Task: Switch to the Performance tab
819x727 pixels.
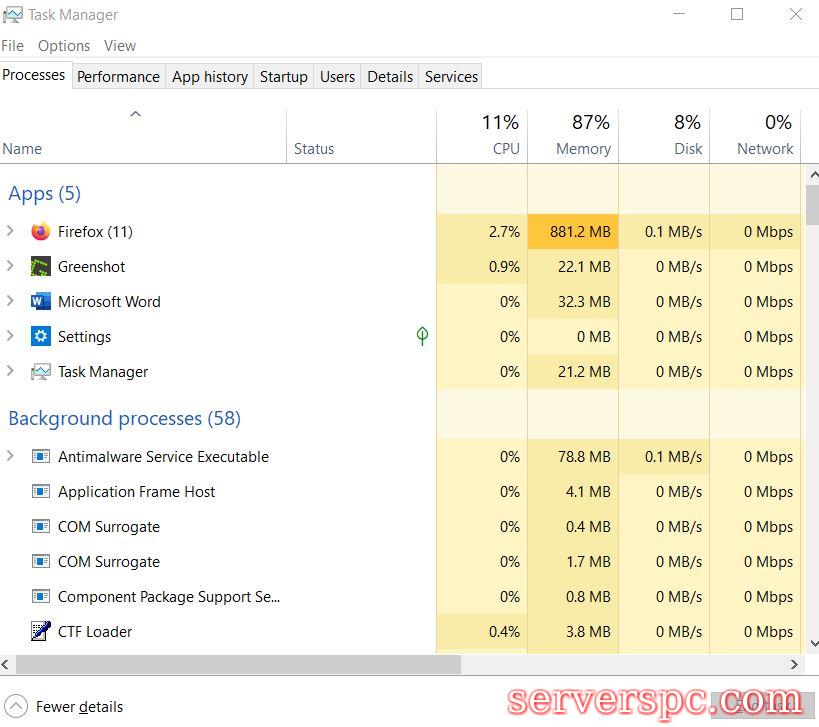Action: click(118, 77)
